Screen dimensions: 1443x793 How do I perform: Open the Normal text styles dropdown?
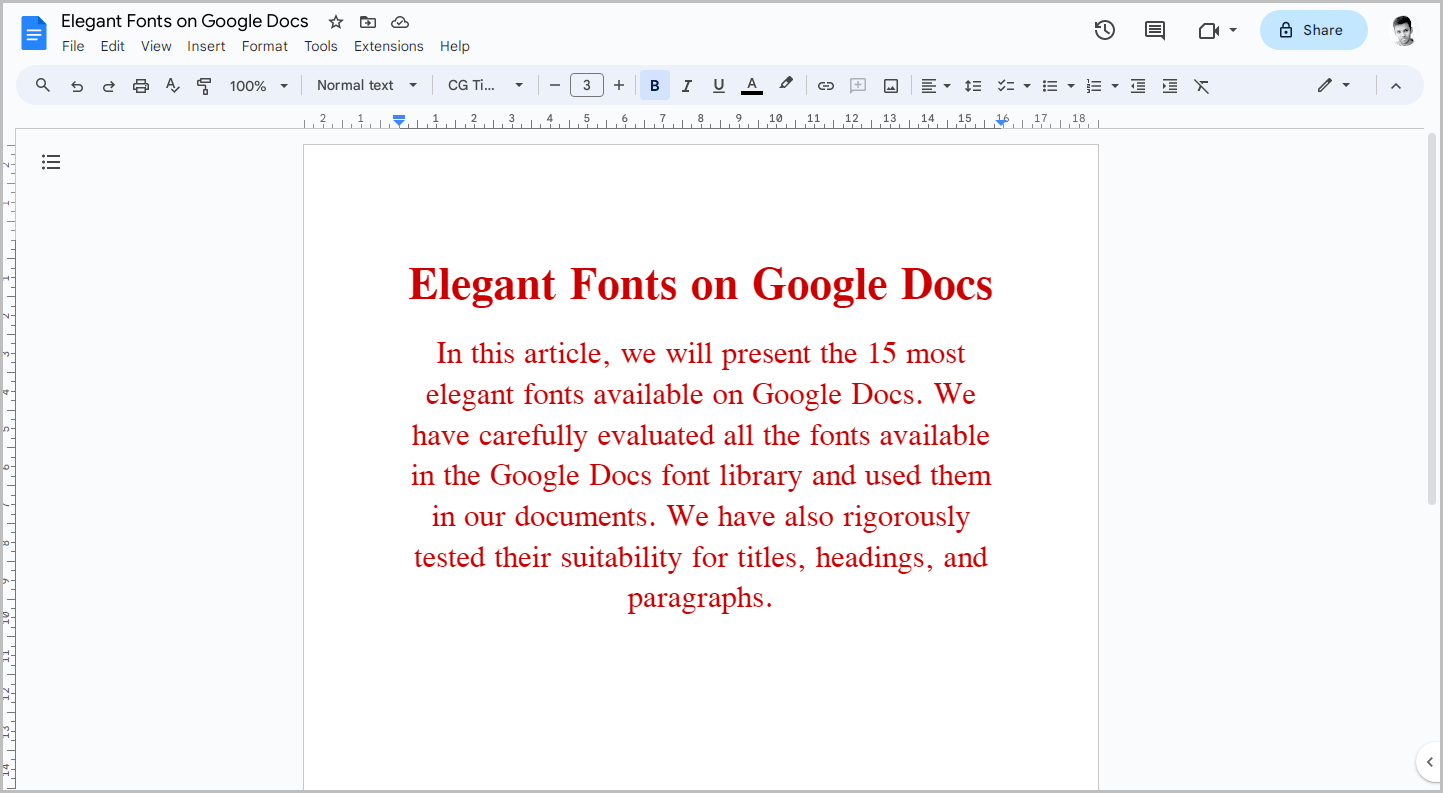point(366,85)
